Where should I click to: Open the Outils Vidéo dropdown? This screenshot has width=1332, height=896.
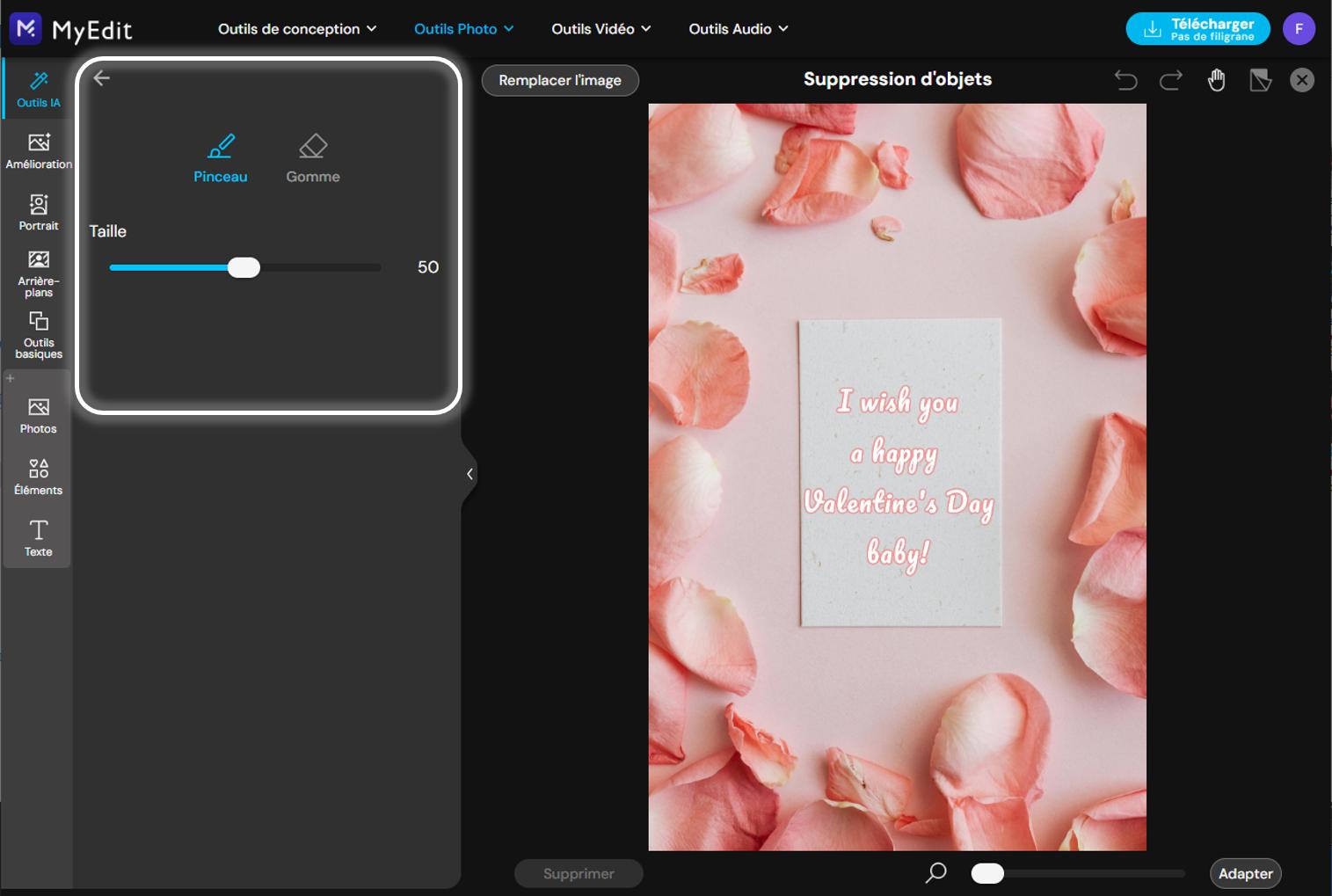(x=601, y=29)
